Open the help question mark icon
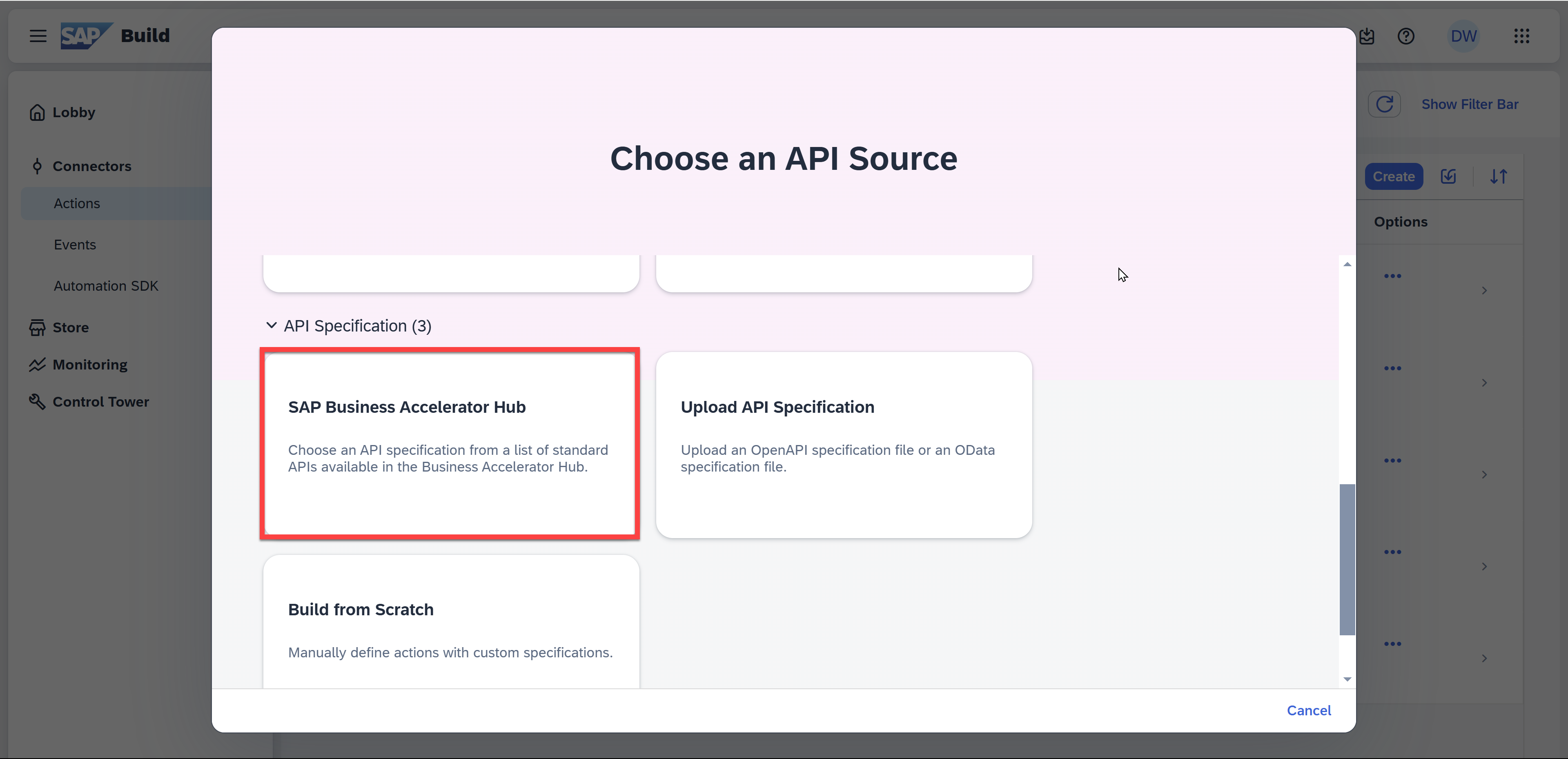This screenshot has width=1568, height=759. coord(1405,36)
